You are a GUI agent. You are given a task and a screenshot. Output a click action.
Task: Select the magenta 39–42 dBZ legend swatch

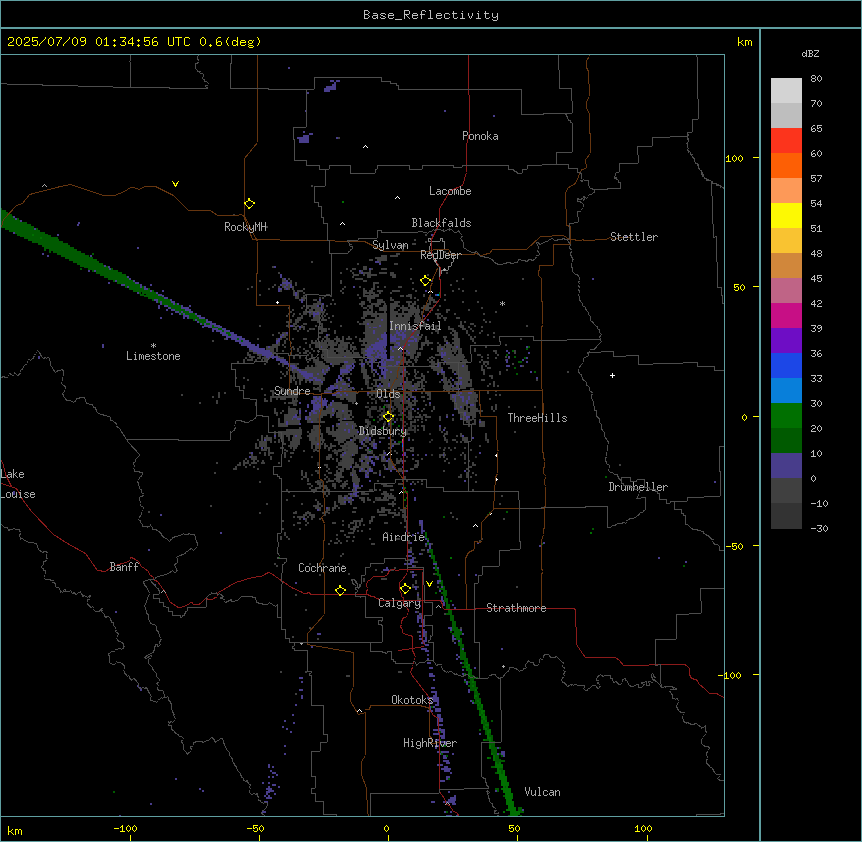(x=786, y=315)
